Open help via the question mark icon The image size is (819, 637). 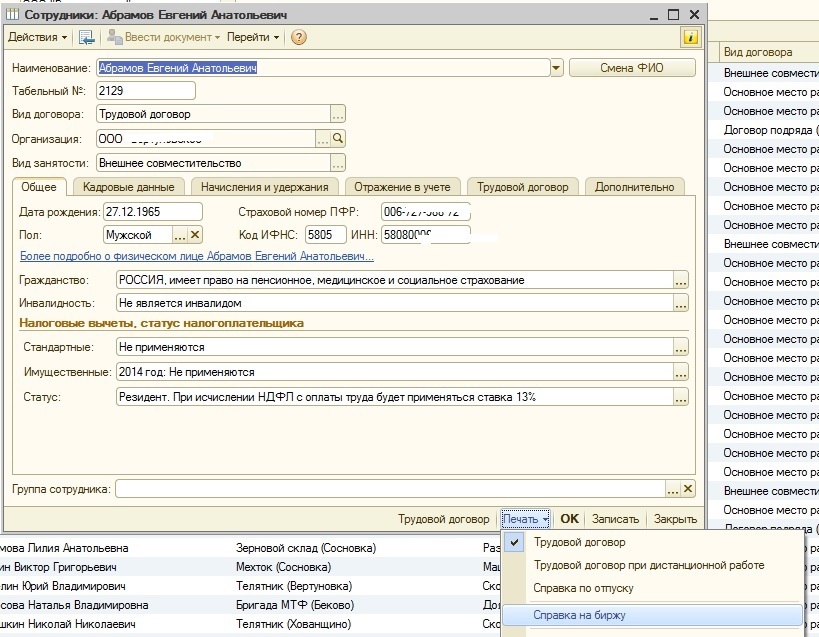298,37
